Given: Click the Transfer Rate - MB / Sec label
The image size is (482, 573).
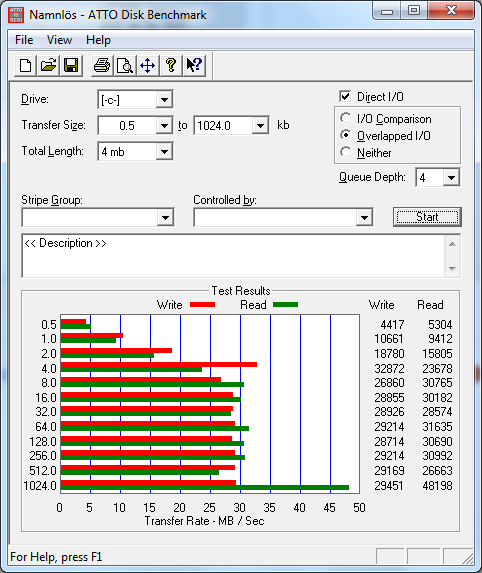Looking at the screenshot, I should pyautogui.click(x=204, y=521).
